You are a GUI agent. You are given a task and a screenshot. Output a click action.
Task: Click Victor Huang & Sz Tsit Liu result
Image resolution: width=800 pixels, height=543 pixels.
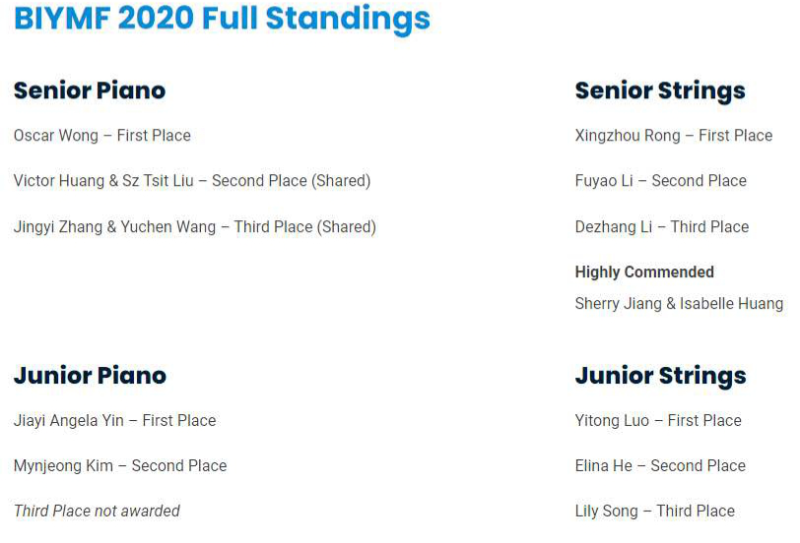pos(192,181)
